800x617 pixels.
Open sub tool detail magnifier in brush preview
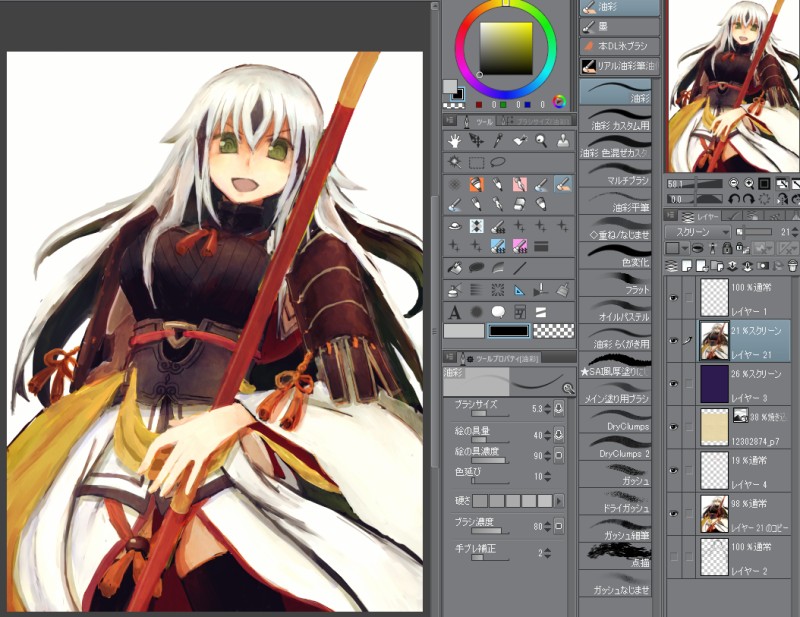pyautogui.click(x=568, y=389)
